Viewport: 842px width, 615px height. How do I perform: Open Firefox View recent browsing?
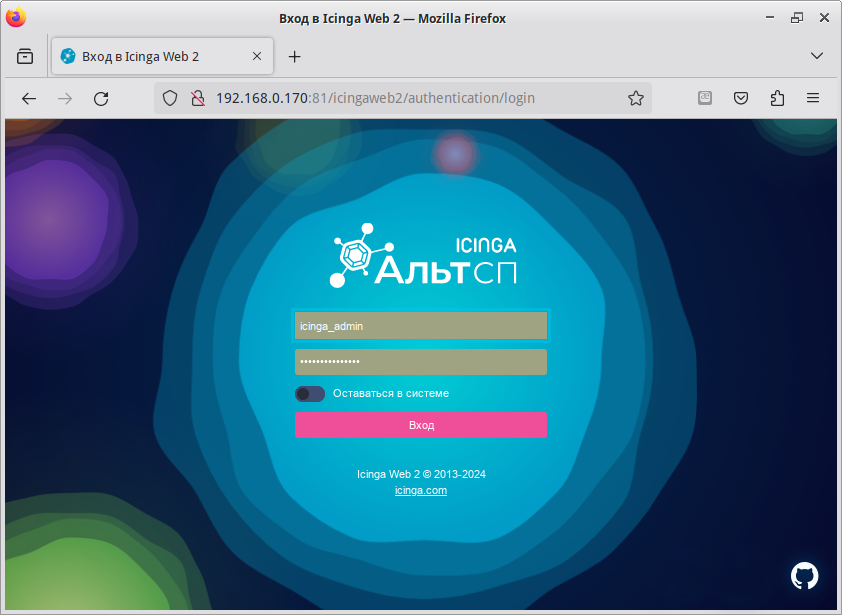click(x=25, y=57)
